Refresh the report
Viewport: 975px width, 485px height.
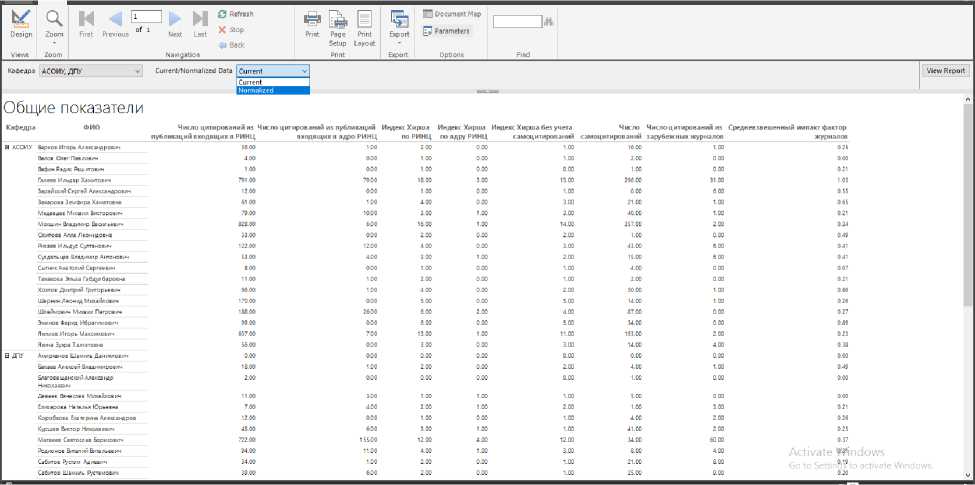236,15
